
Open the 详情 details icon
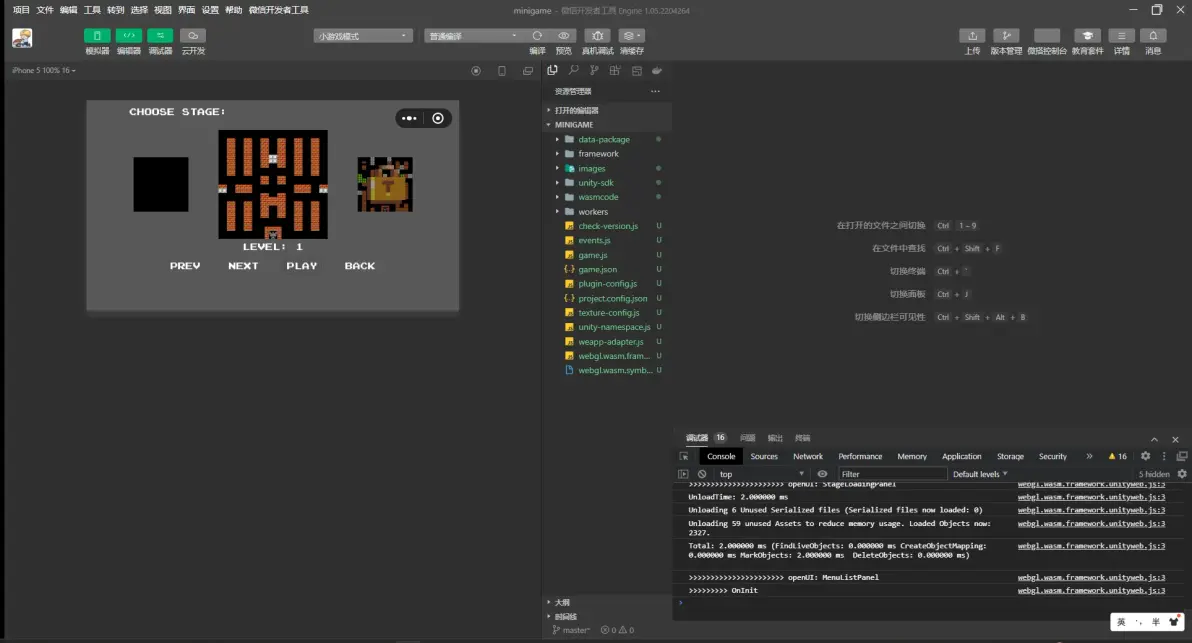pos(1121,36)
